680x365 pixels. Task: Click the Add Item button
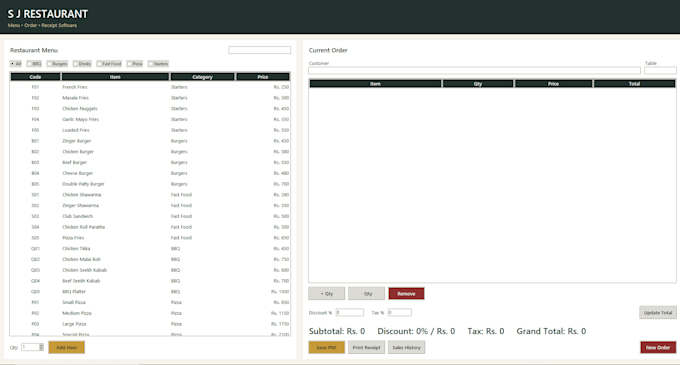[x=66, y=347]
